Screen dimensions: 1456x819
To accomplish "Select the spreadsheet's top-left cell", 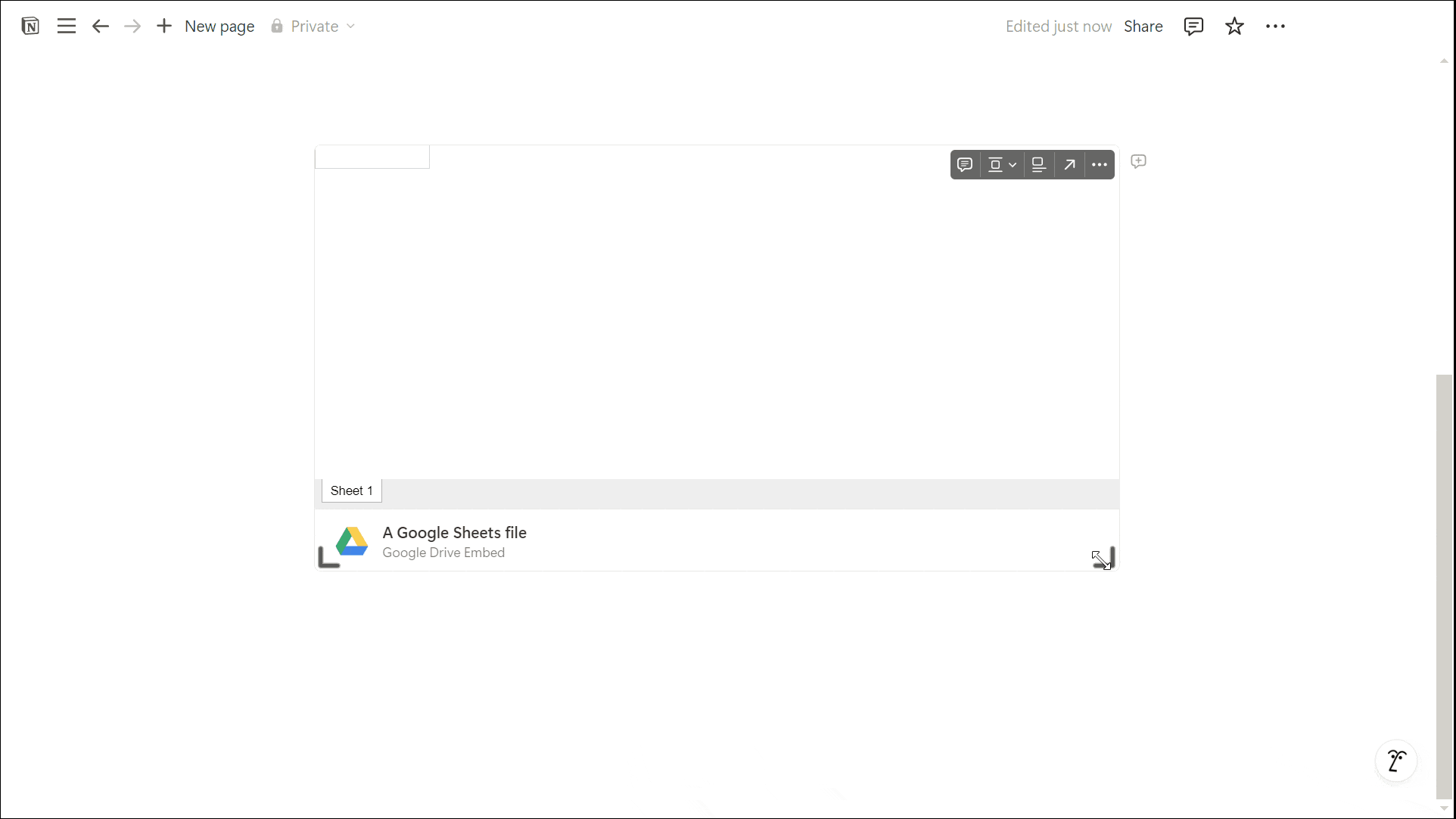I will tap(372, 157).
